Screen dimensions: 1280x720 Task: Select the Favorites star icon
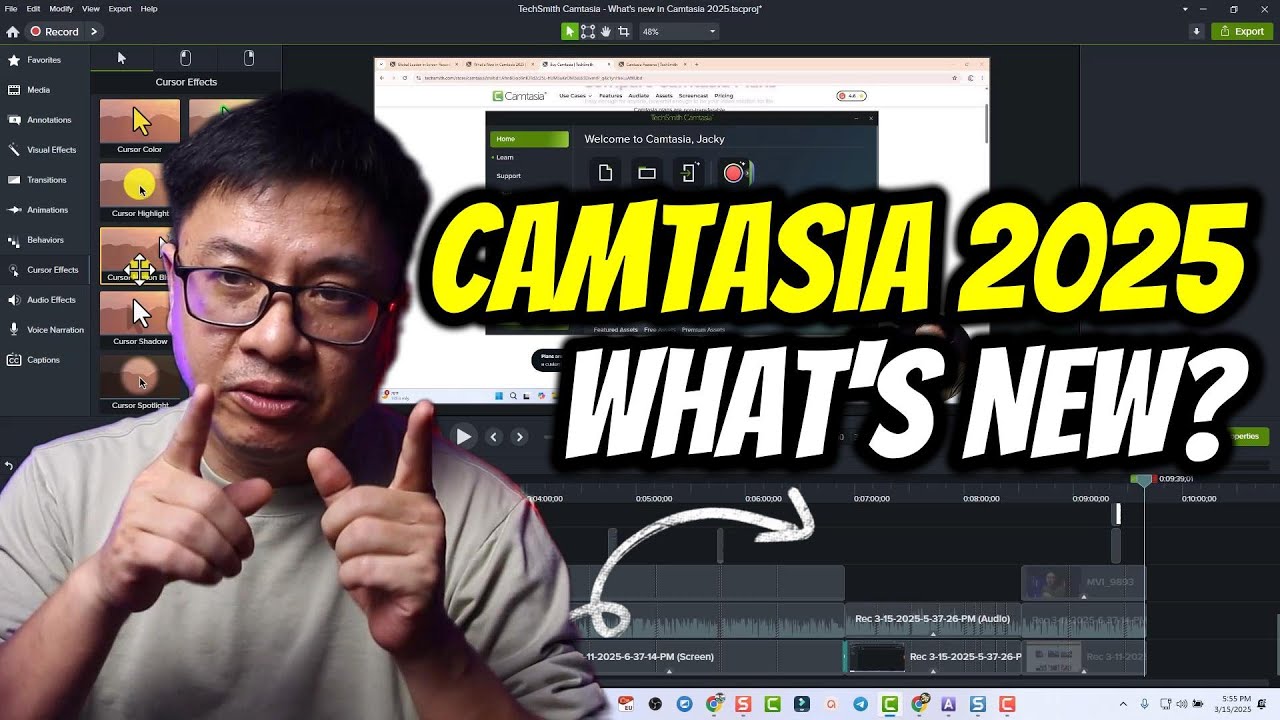point(14,60)
